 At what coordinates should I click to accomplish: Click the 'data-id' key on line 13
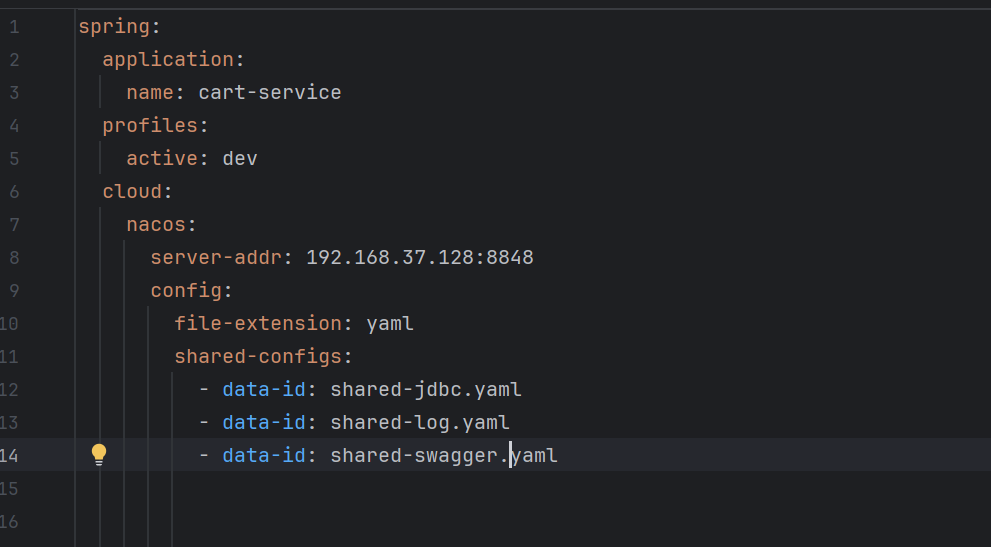click(x=264, y=422)
